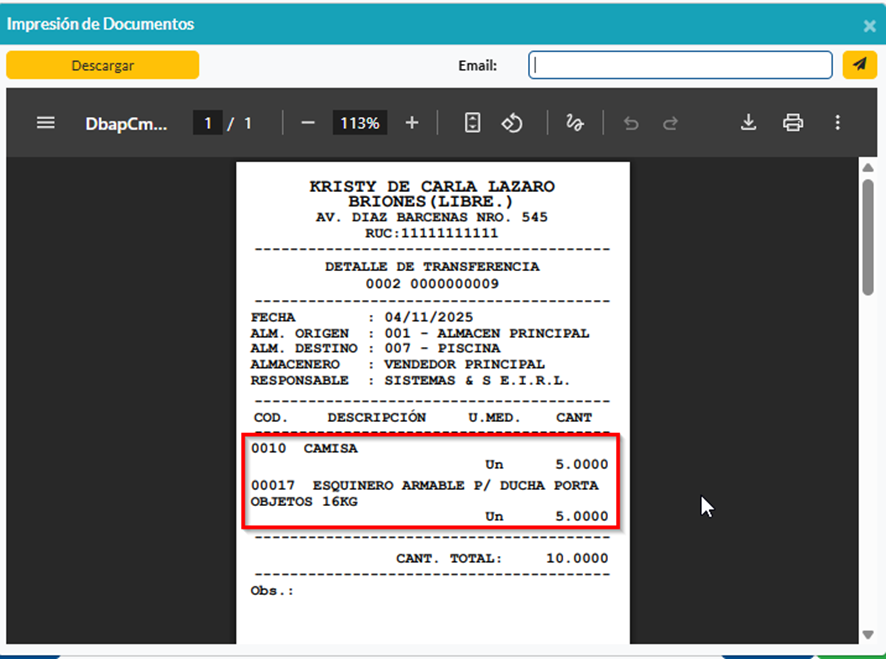Click the 113% zoom level field

359,123
